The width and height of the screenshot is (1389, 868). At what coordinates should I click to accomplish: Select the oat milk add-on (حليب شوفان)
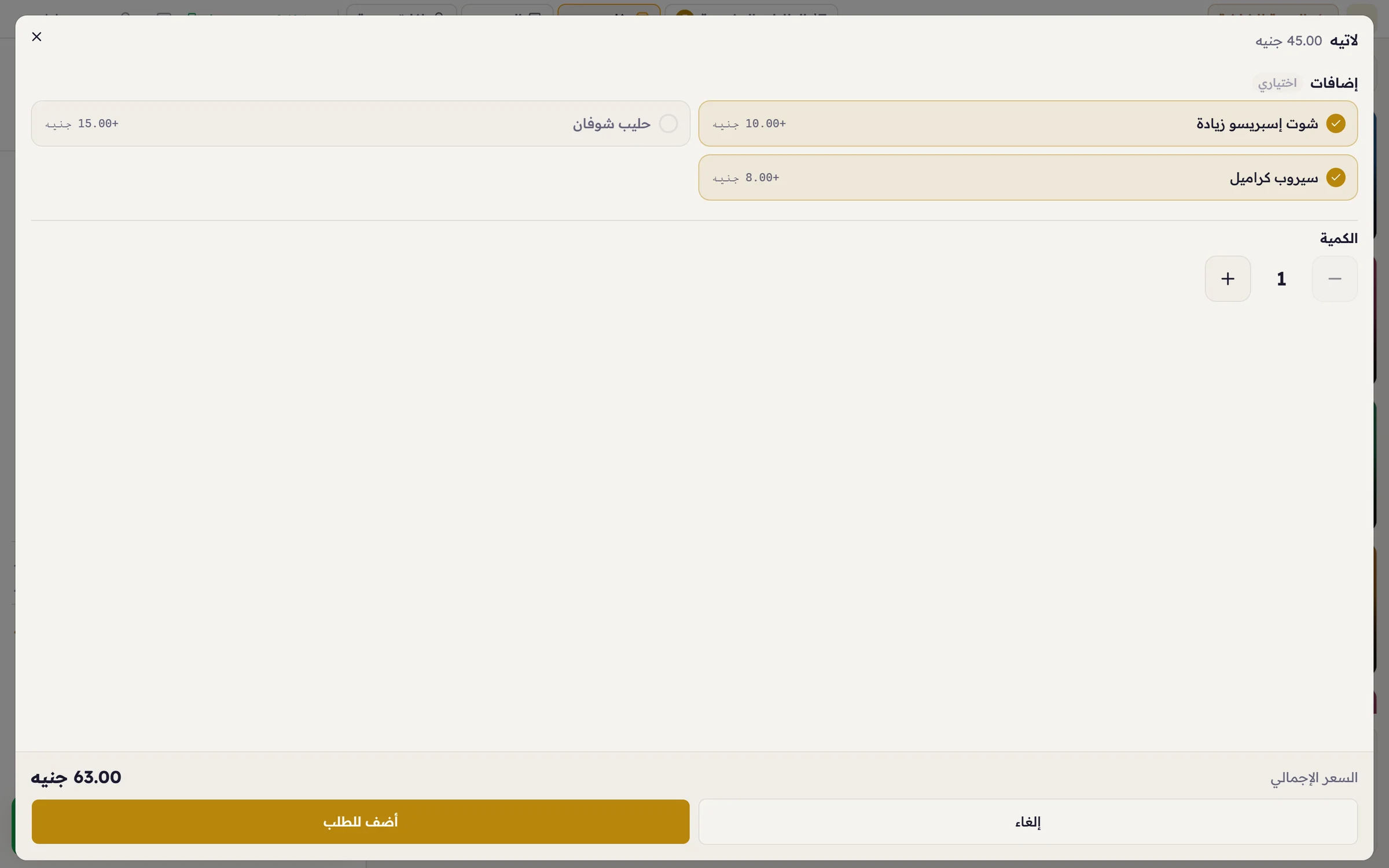[x=361, y=123]
